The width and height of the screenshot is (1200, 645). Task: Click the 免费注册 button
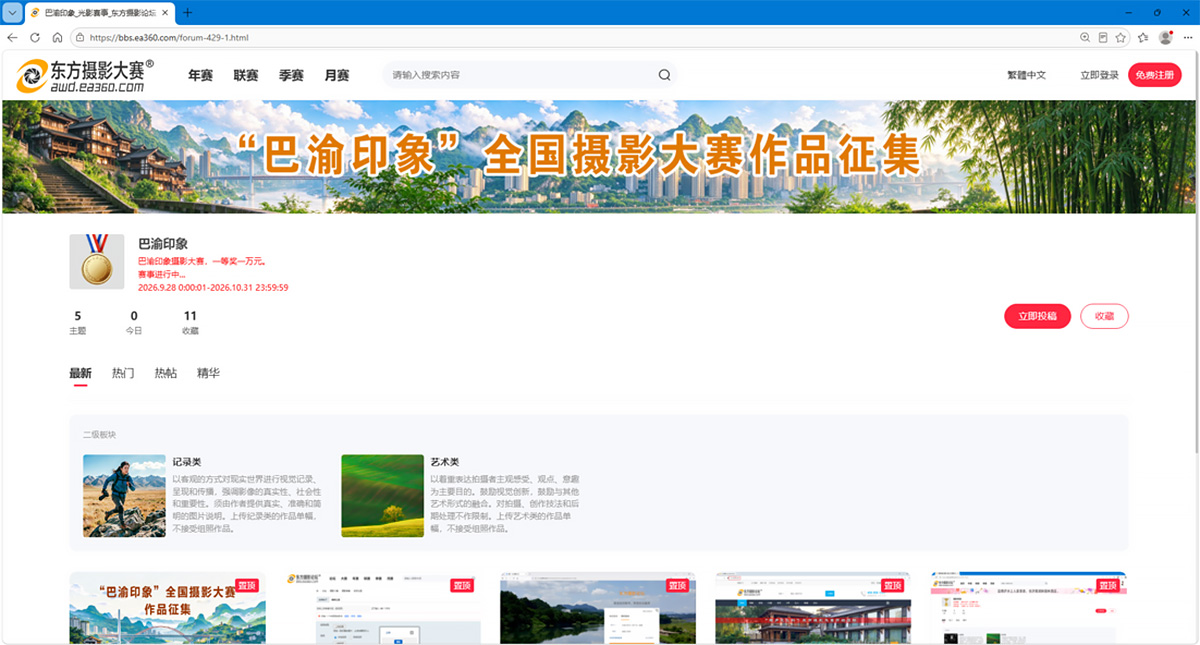coord(1155,75)
